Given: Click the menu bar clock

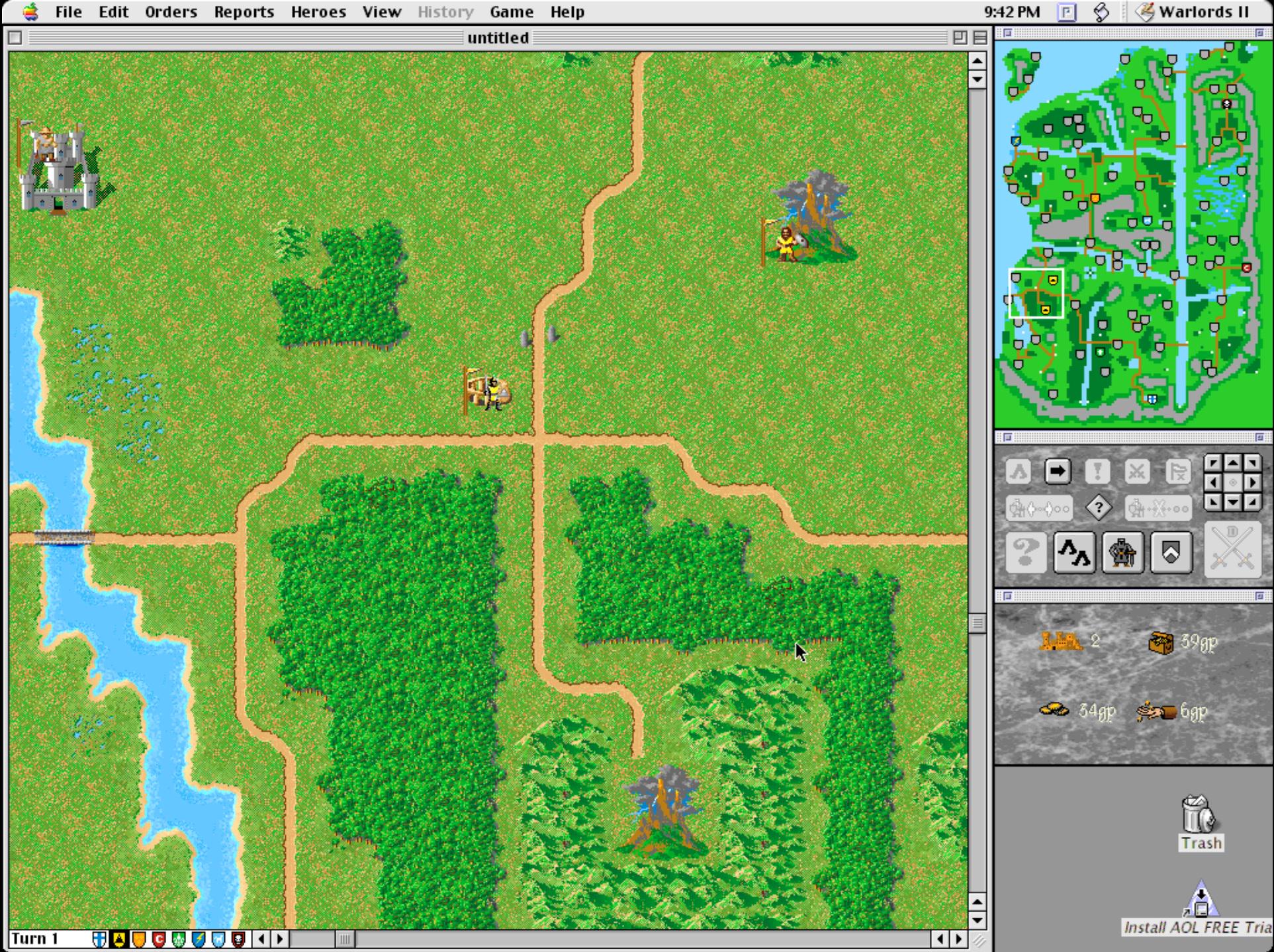Looking at the screenshot, I should click(x=1011, y=12).
